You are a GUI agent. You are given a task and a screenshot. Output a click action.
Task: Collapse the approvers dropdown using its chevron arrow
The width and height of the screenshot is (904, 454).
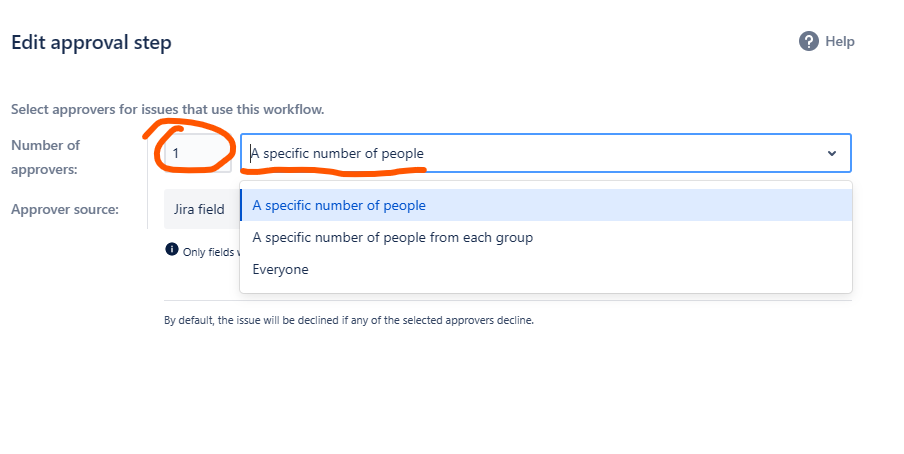pos(831,153)
